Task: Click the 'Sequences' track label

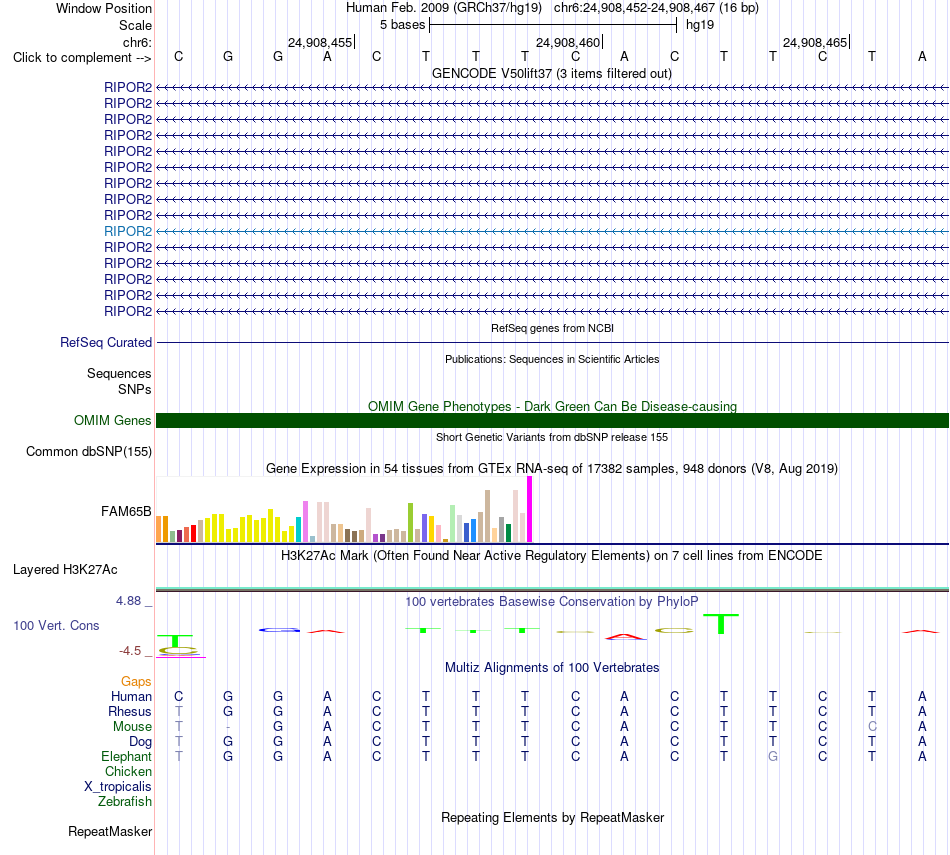Action: point(119,373)
